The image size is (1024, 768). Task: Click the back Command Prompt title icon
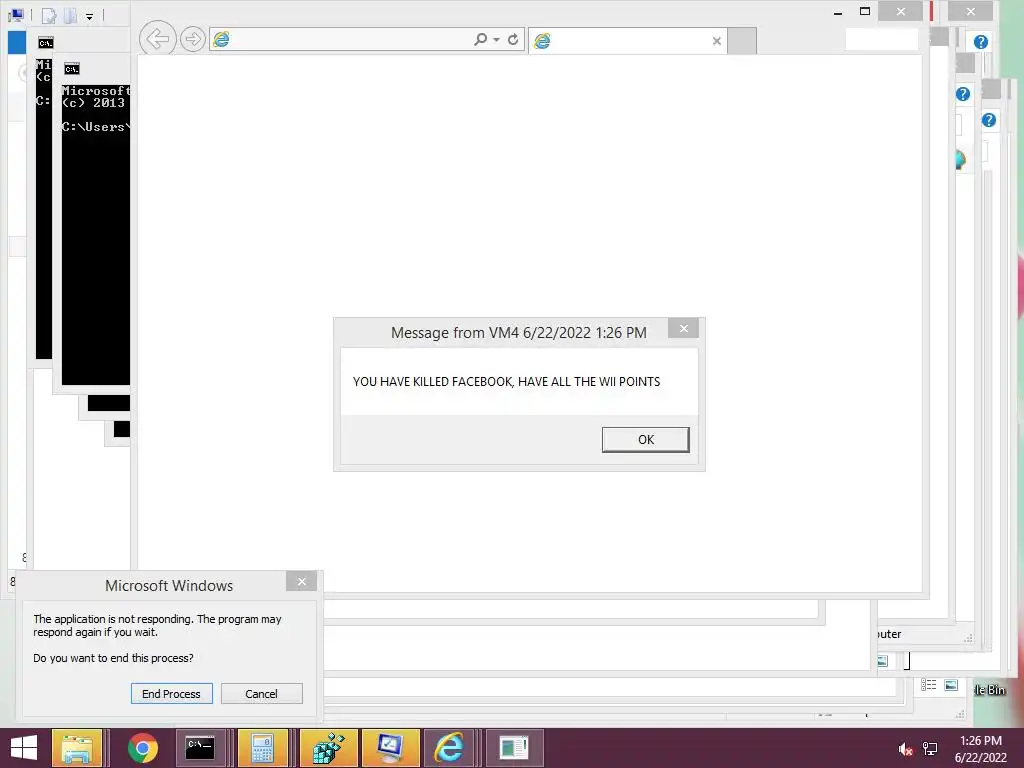[x=45, y=43]
